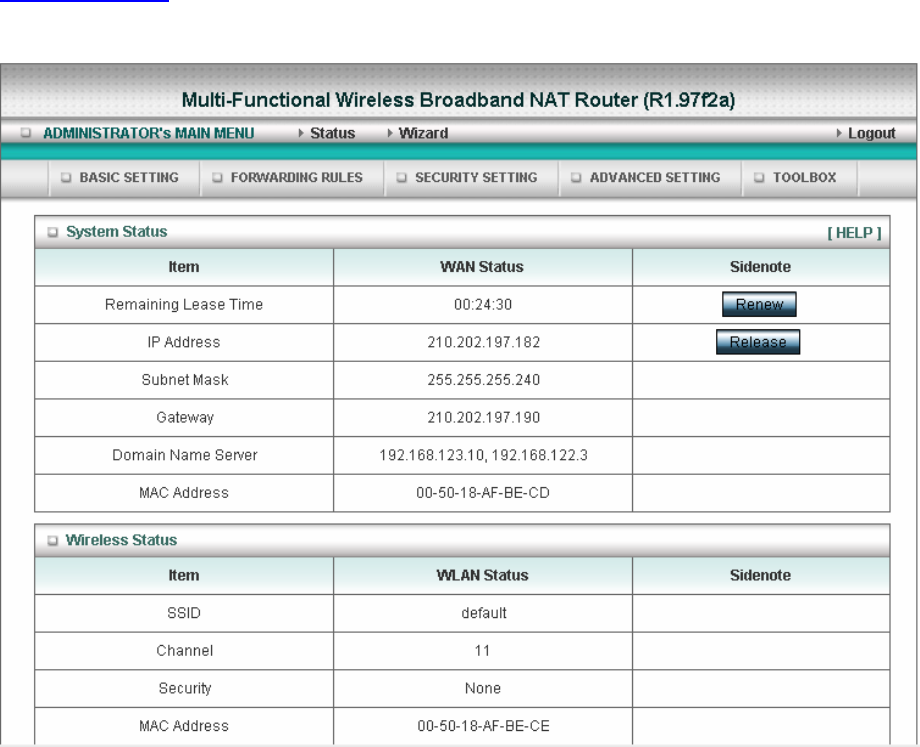The image size is (920, 747).
Task: Click the IP Address label
Action: (x=184, y=342)
